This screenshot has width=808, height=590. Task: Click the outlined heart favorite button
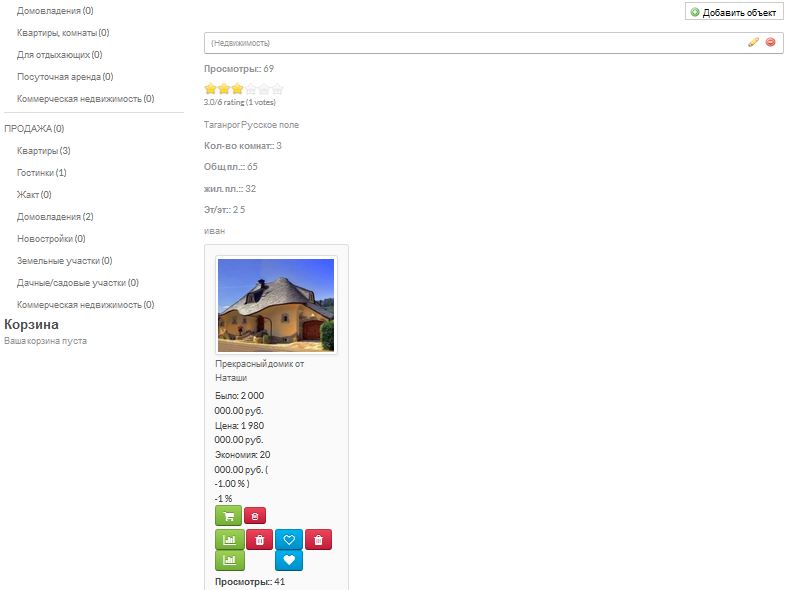[289, 540]
